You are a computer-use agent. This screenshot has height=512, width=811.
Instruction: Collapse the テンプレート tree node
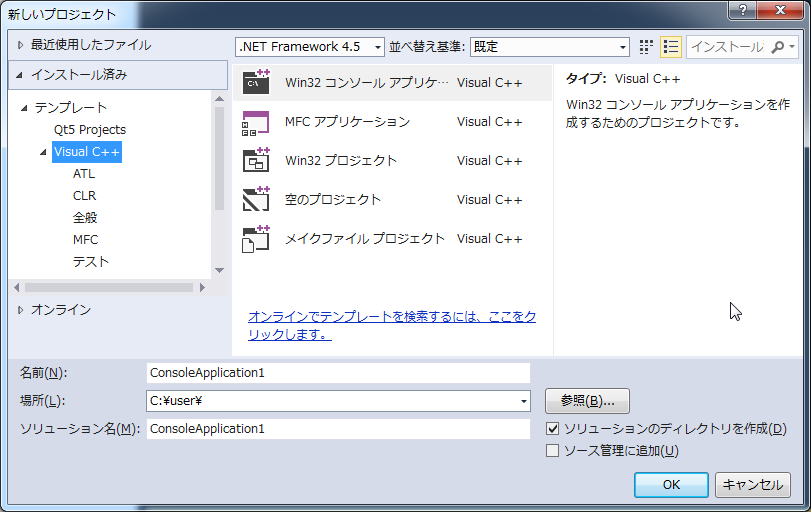point(24,108)
